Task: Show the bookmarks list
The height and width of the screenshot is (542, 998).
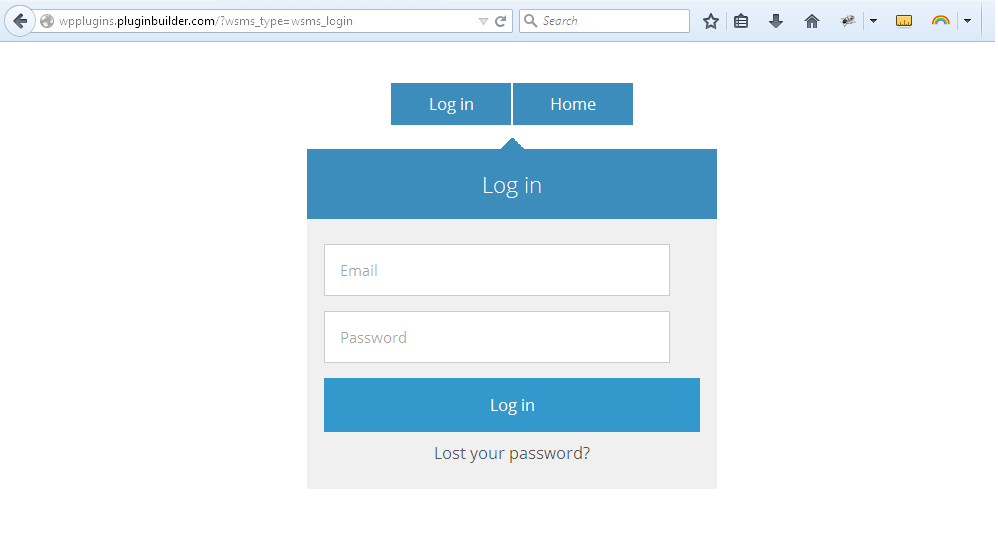Action: [x=741, y=21]
